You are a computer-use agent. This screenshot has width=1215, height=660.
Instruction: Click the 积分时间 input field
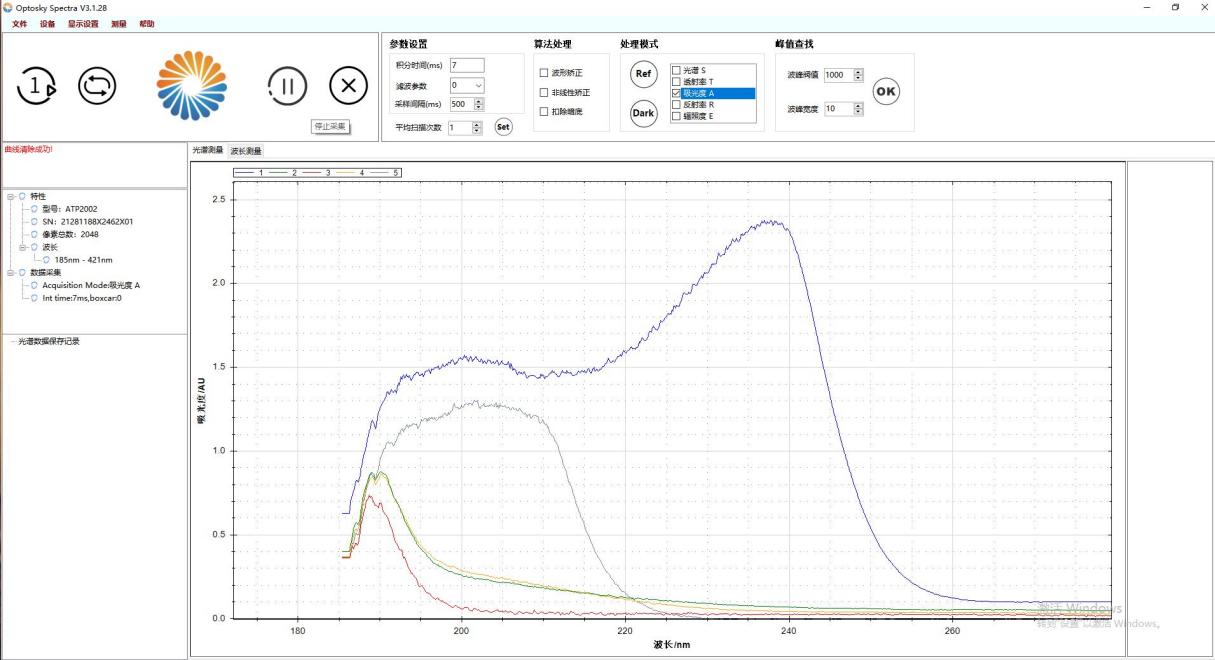pyautogui.click(x=466, y=66)
